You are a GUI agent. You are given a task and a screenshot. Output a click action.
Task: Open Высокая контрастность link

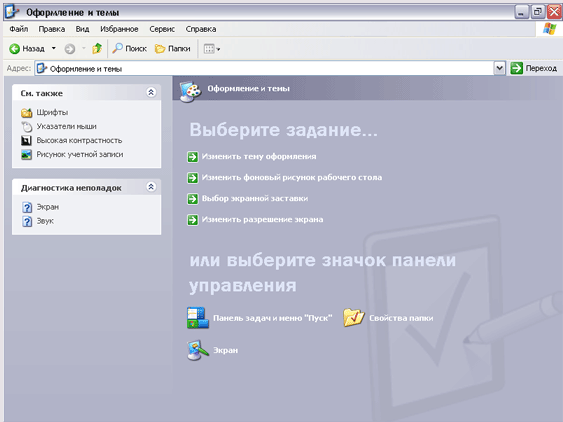tap(79, 140)
